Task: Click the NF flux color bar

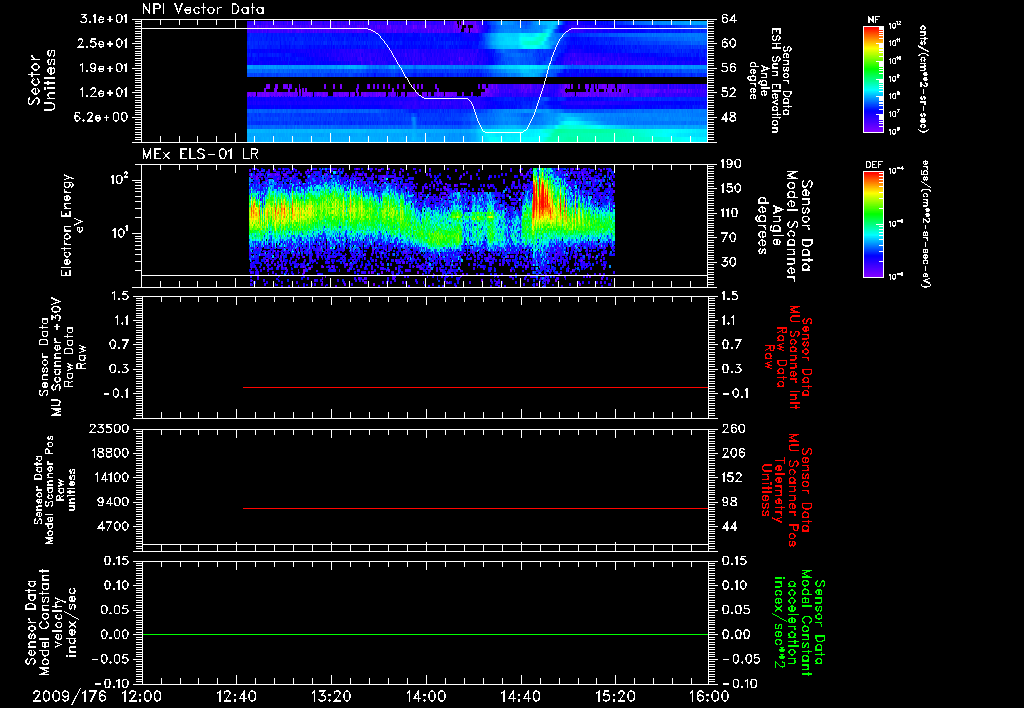Action: [x=873, y=78]
